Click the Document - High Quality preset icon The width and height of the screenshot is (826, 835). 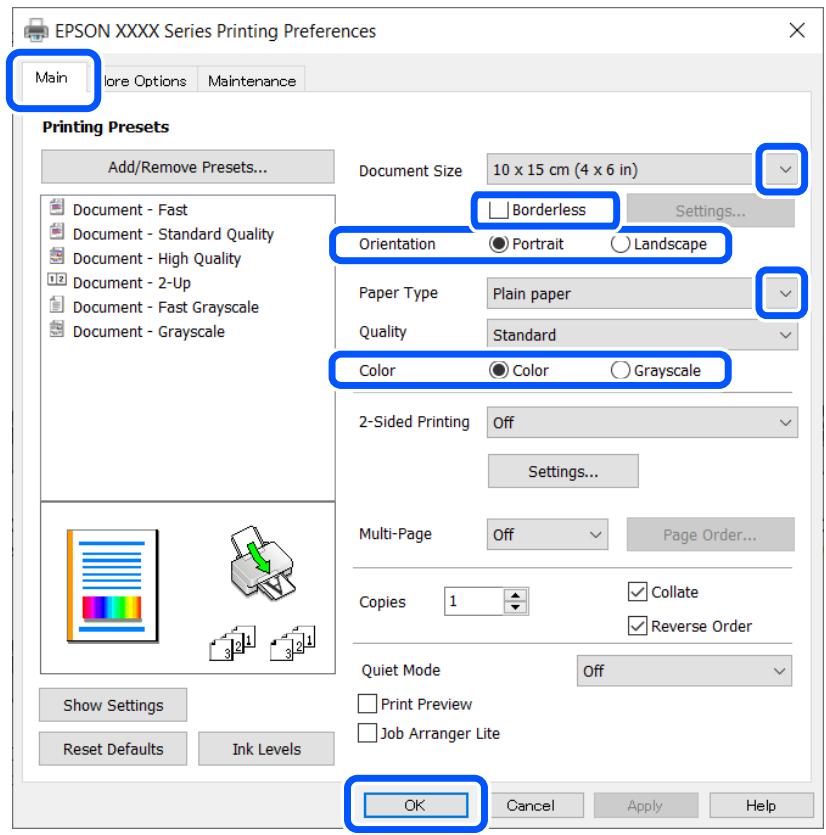click(57, 256)
